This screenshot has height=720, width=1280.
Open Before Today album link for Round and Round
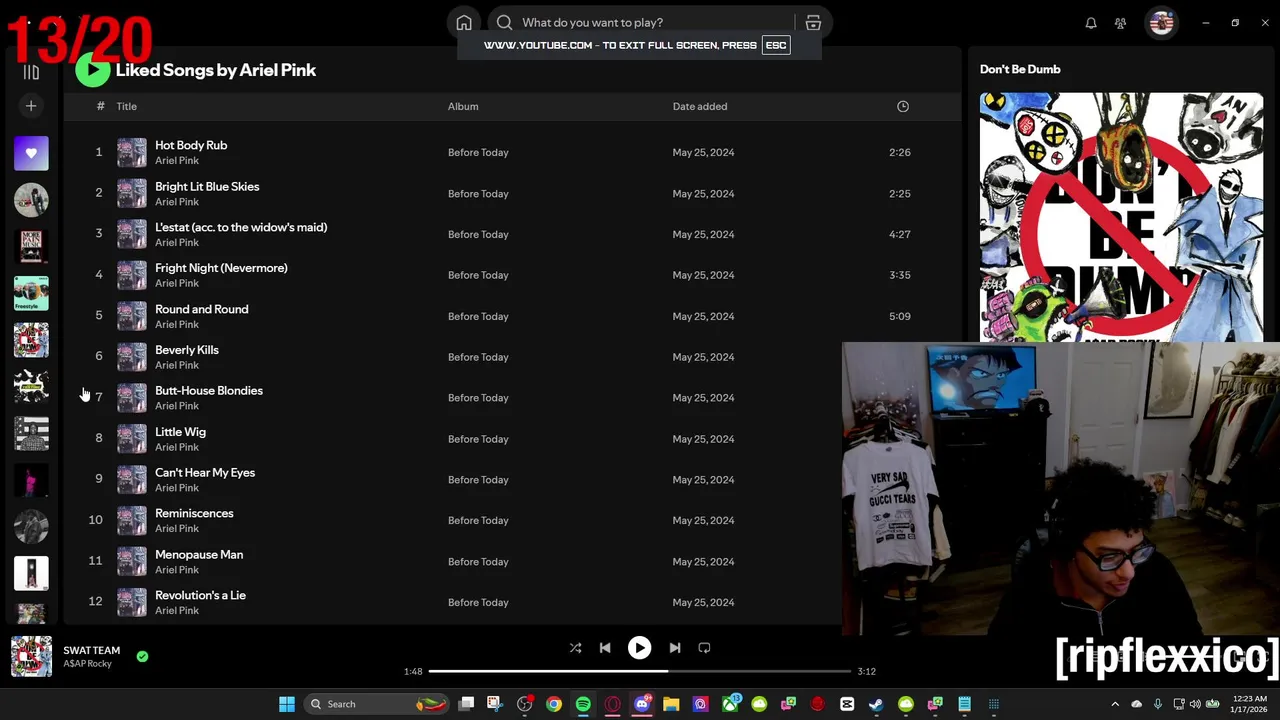478,316
